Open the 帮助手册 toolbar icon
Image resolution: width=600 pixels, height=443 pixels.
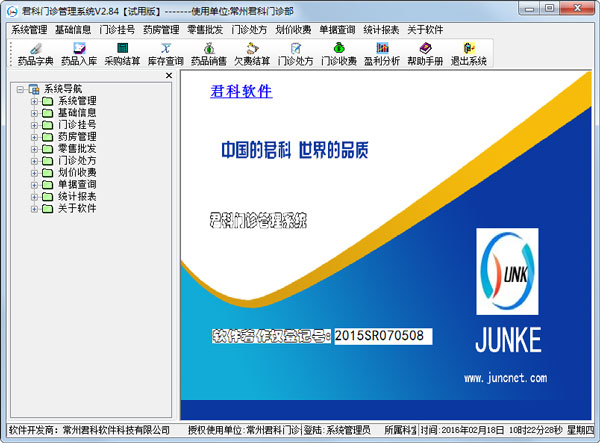pyautogui.click(x=425, y=53)
